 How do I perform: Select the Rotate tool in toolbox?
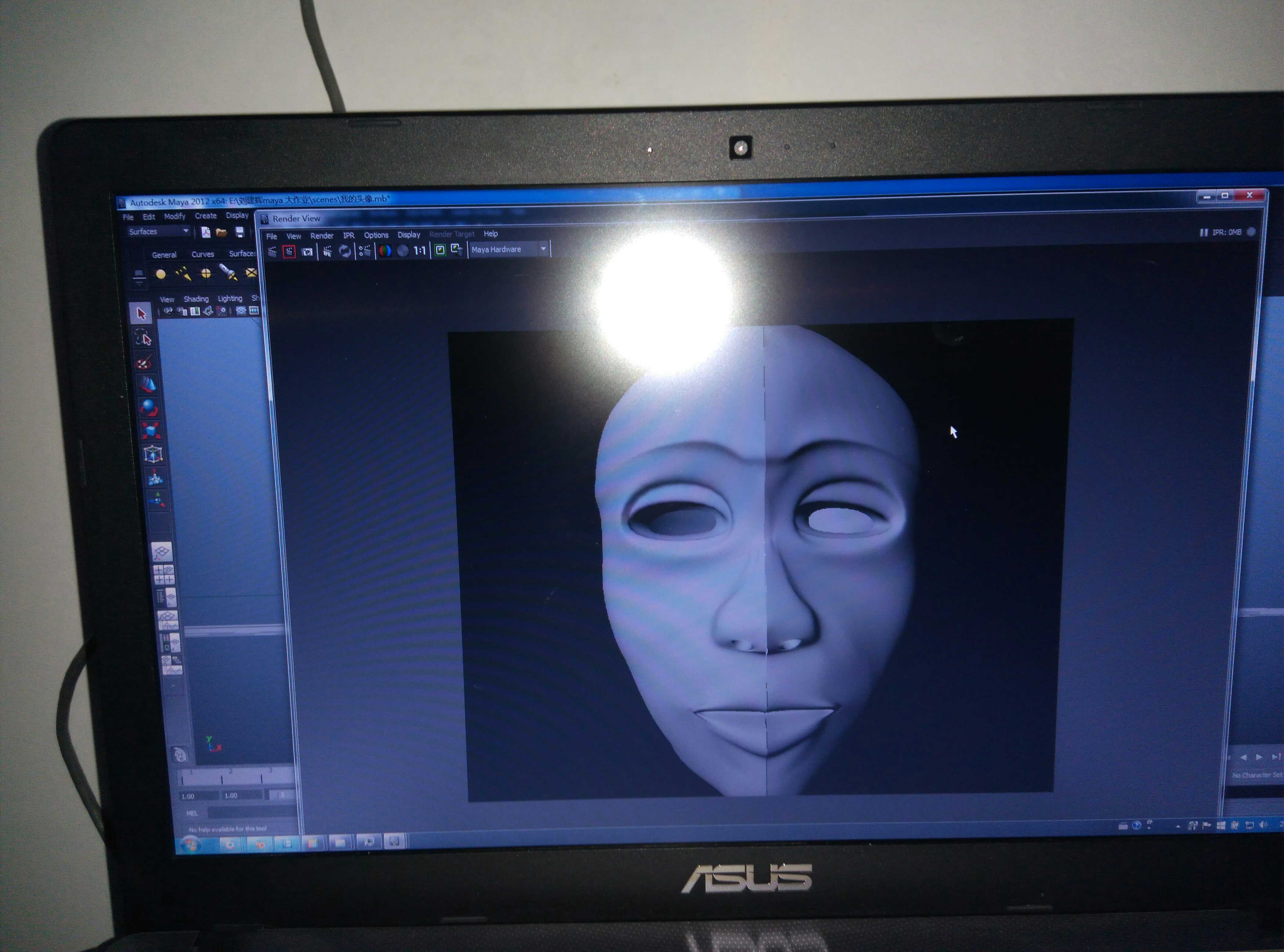pyautogui.click(x=149, y=408)
